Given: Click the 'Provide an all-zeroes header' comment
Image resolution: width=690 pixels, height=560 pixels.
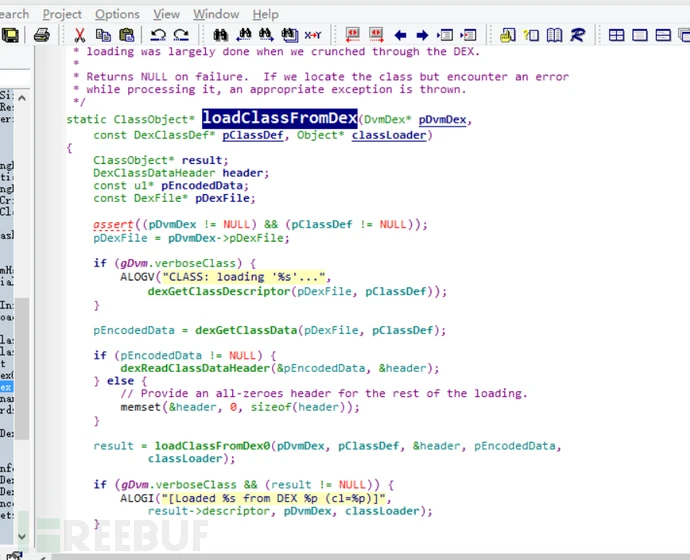Looking at the screenshot, I should pos(323,393).
